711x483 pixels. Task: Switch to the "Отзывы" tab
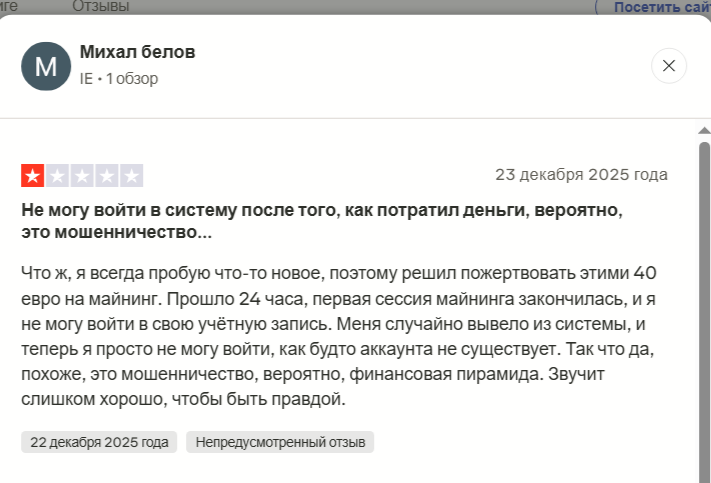pos(100,7)
